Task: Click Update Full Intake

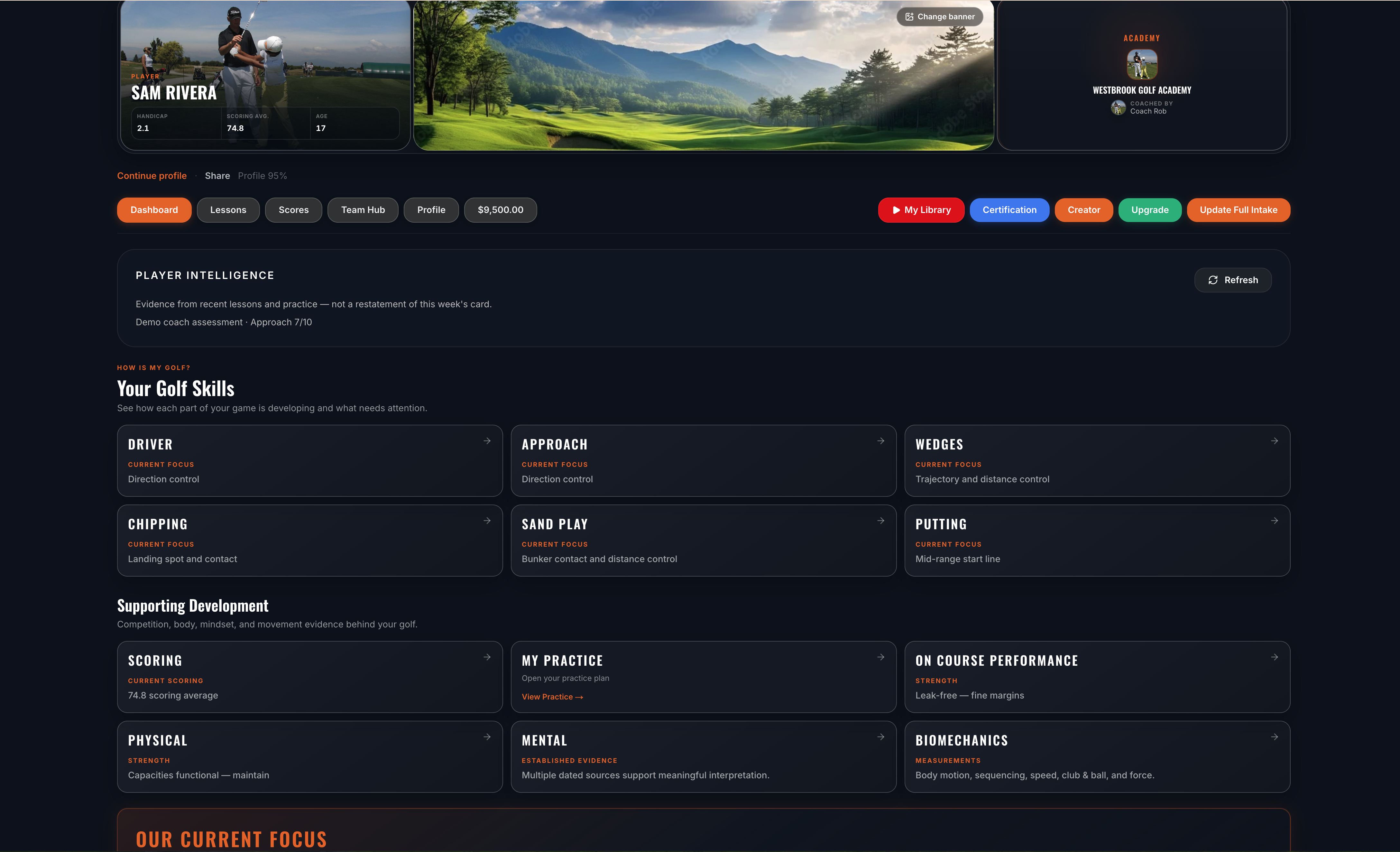Action: coord(1239,210)
